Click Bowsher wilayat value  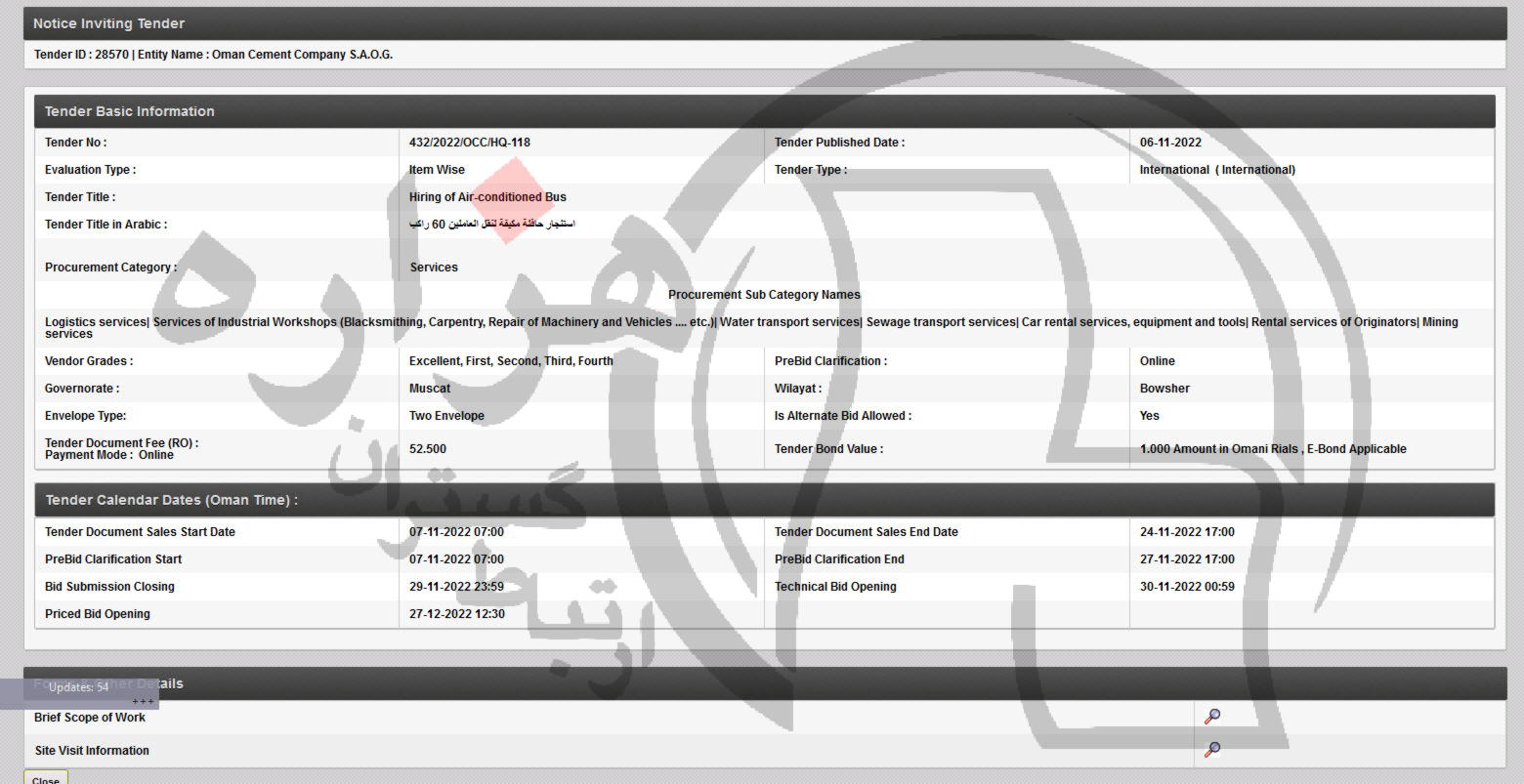(x=1164, y=389)
